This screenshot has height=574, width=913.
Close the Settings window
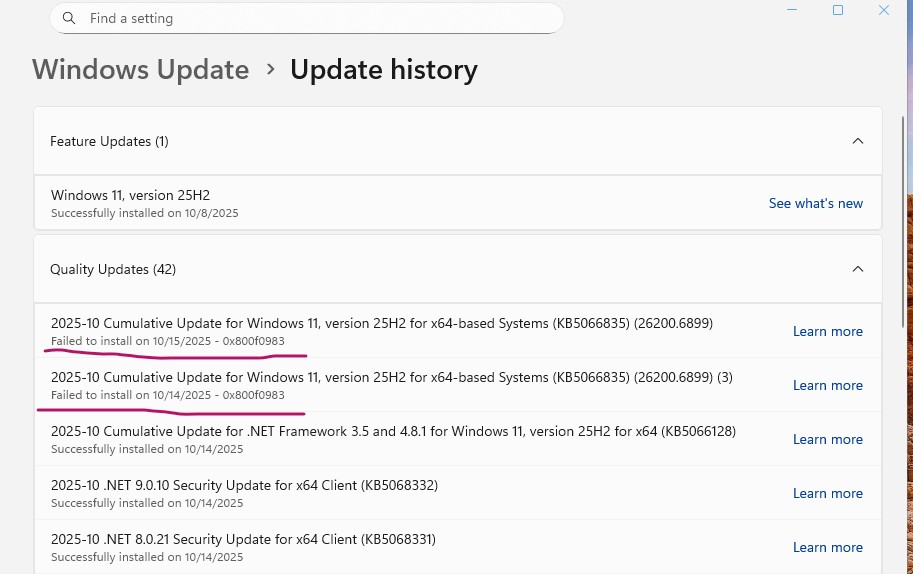coord(884,10)
